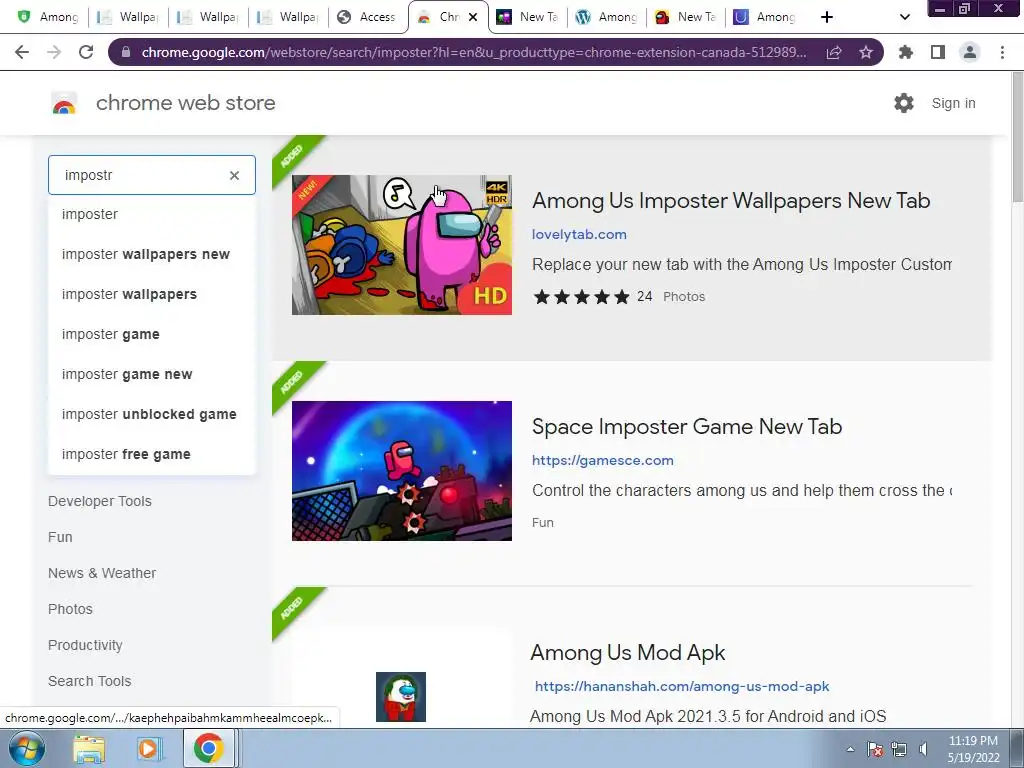
Task: Clear the search box with the X
Action: (x=234, y=175)
